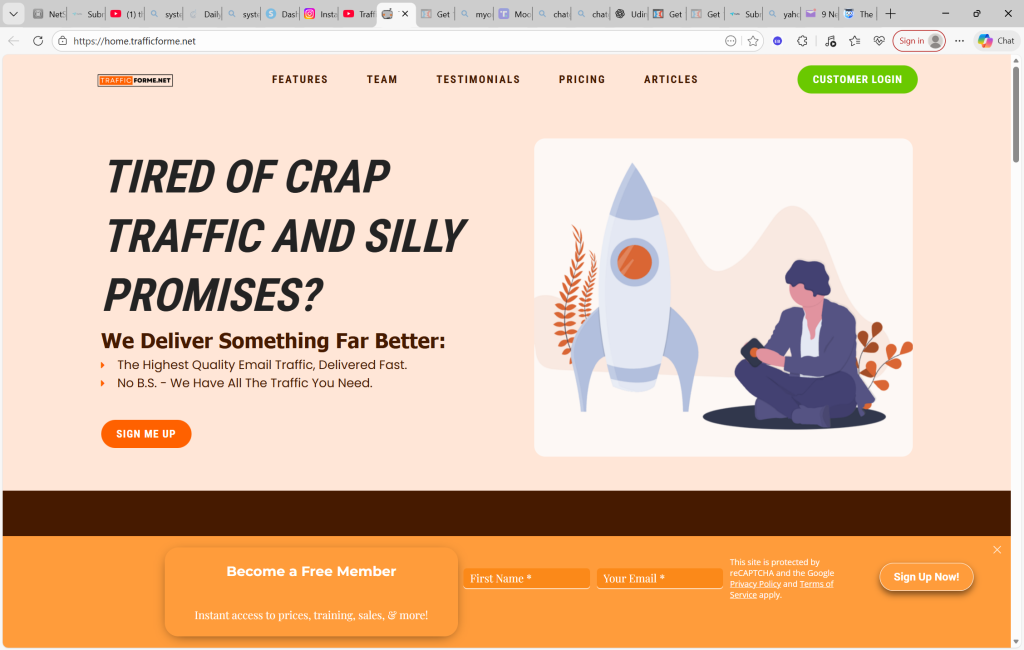Open the Testimonials nav item

click(x=478, y=80)
